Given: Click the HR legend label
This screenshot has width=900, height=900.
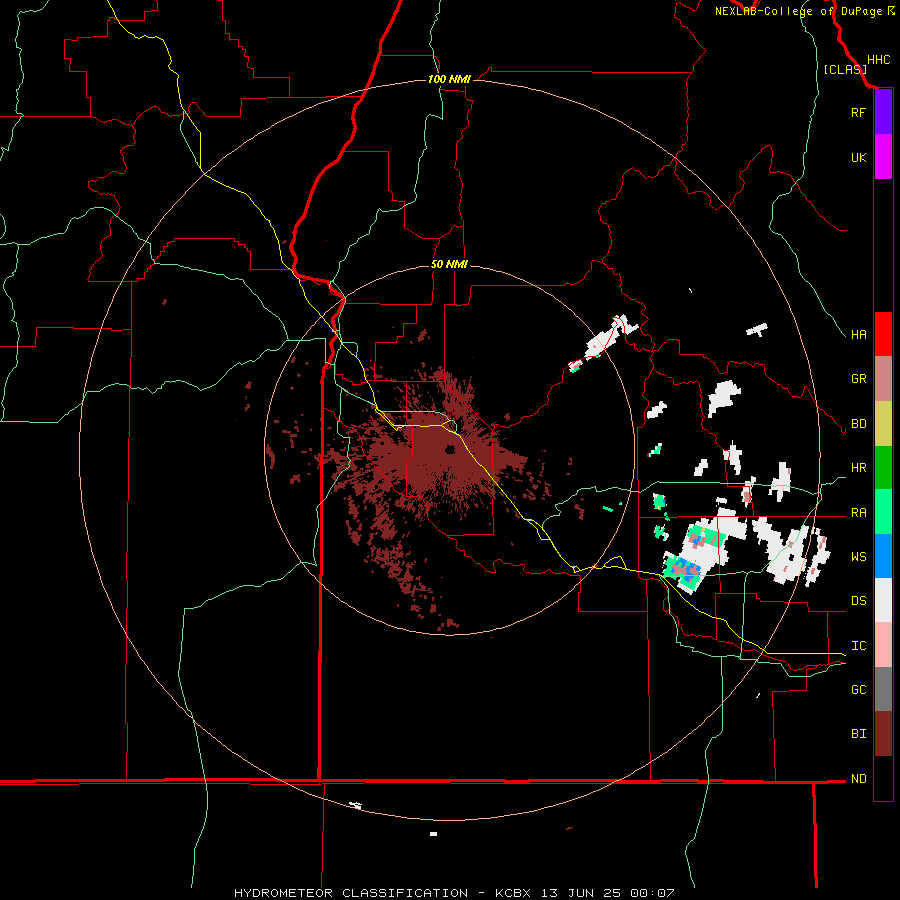Looking at the screenshot, I should tap(858, 468).
